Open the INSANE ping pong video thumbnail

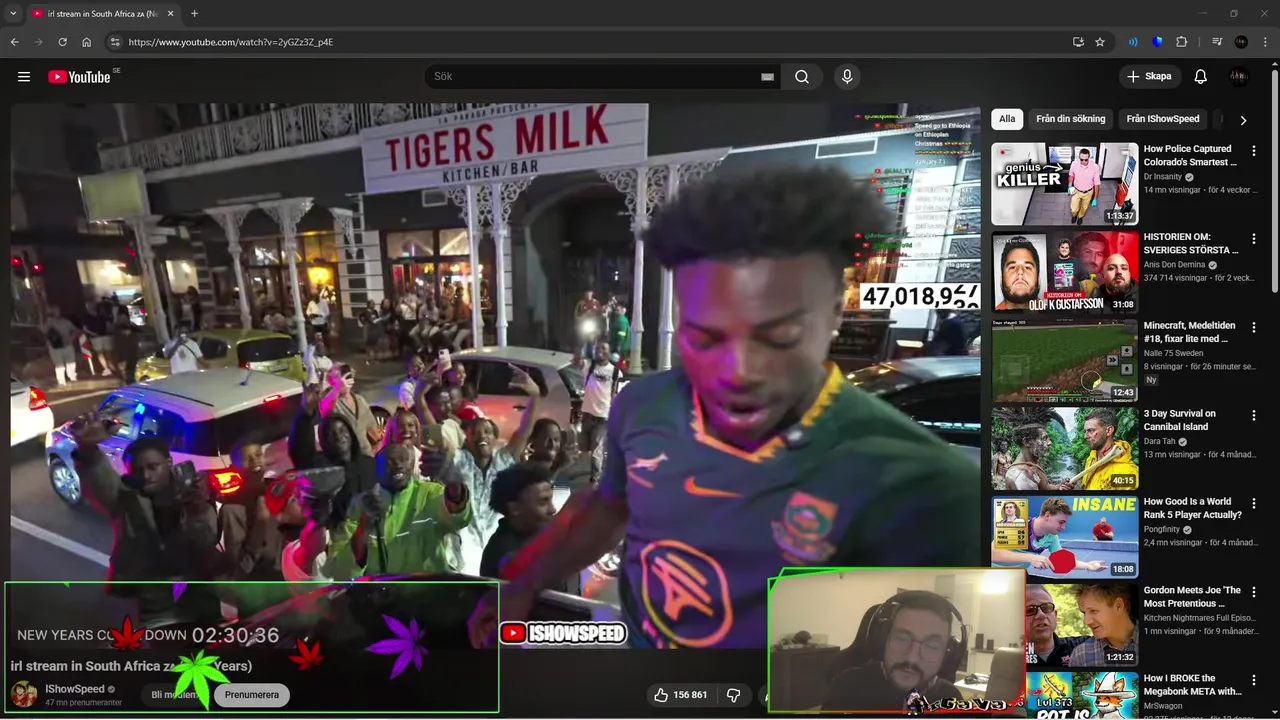coord(1065,536)
